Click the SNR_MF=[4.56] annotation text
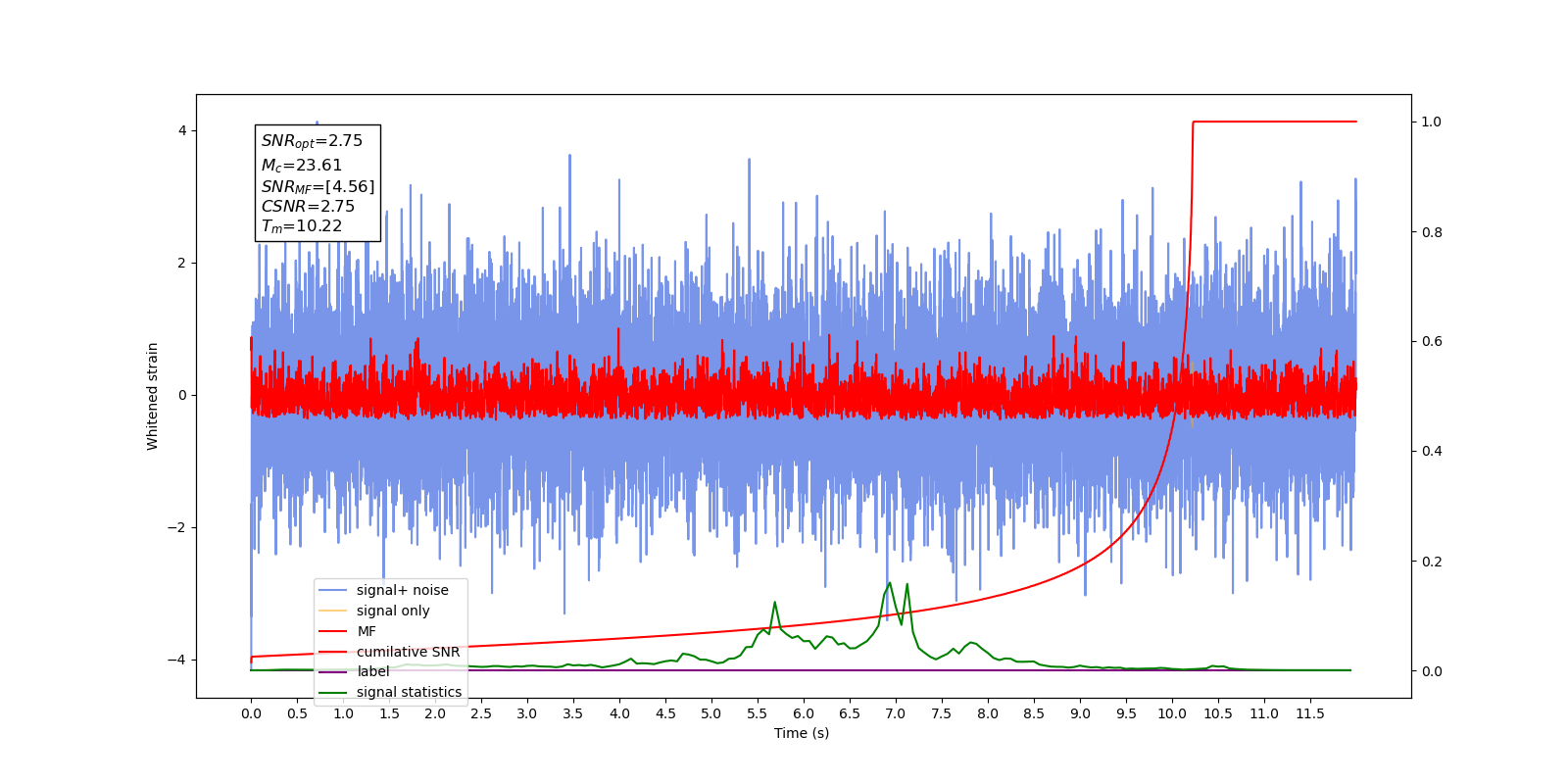1568x784 pixels. 318,186
